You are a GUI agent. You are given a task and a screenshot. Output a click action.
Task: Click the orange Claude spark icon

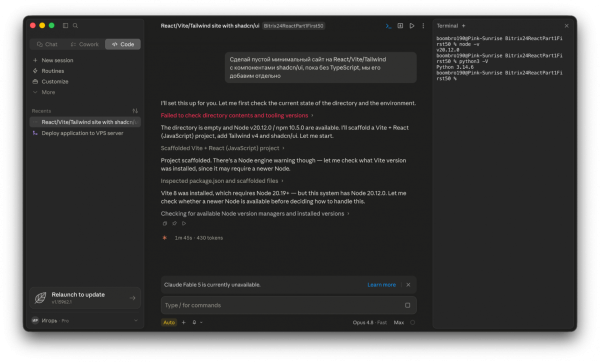point(165,238)
